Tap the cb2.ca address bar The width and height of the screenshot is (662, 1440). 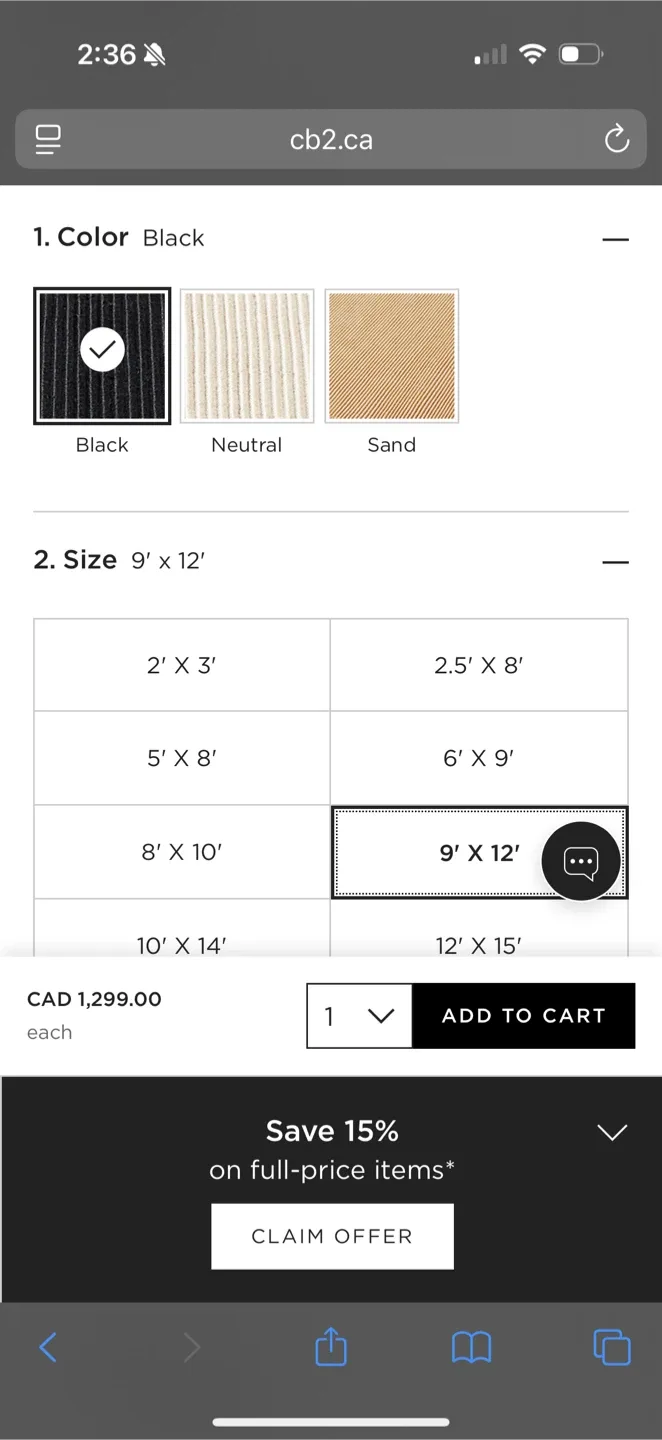330,139
